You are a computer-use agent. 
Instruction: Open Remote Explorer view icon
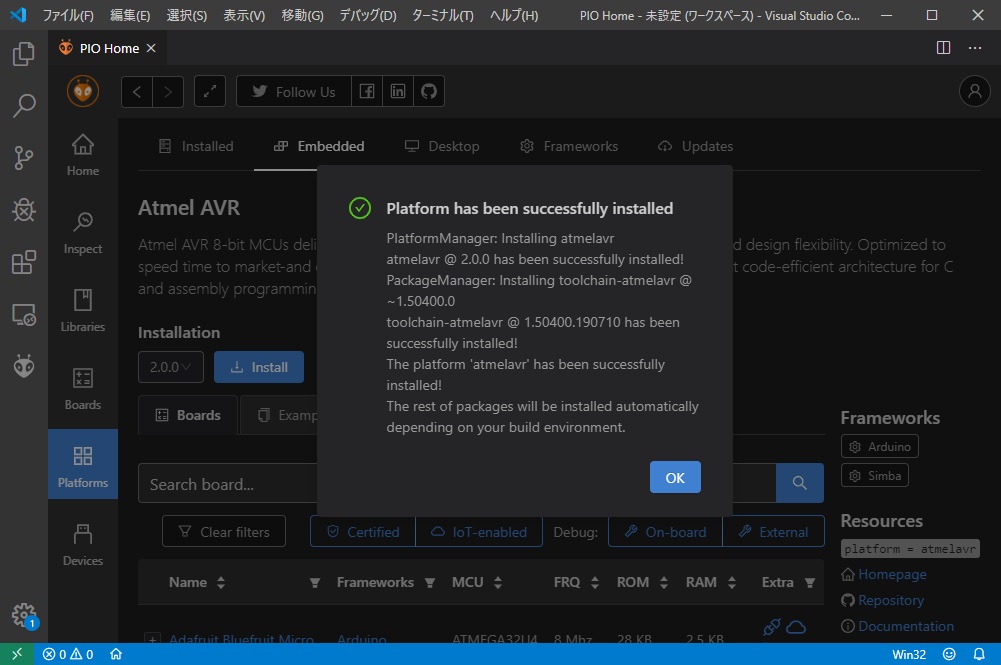24,314
